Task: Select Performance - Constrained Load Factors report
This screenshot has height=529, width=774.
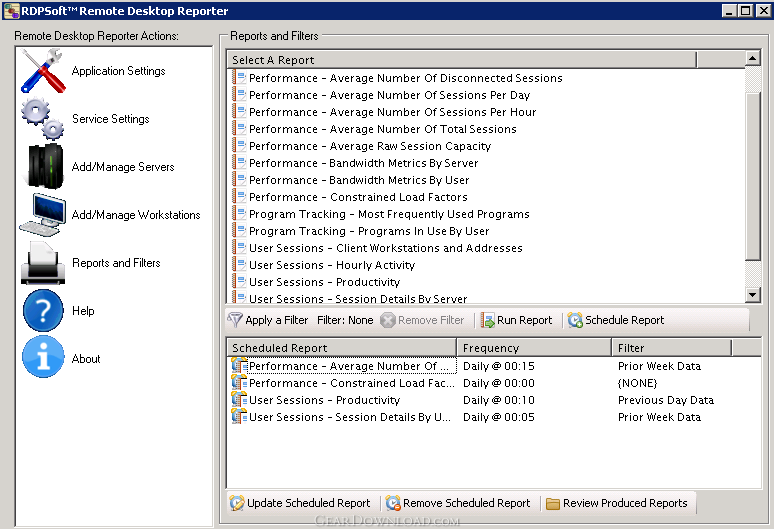Action: click(358, 197)
